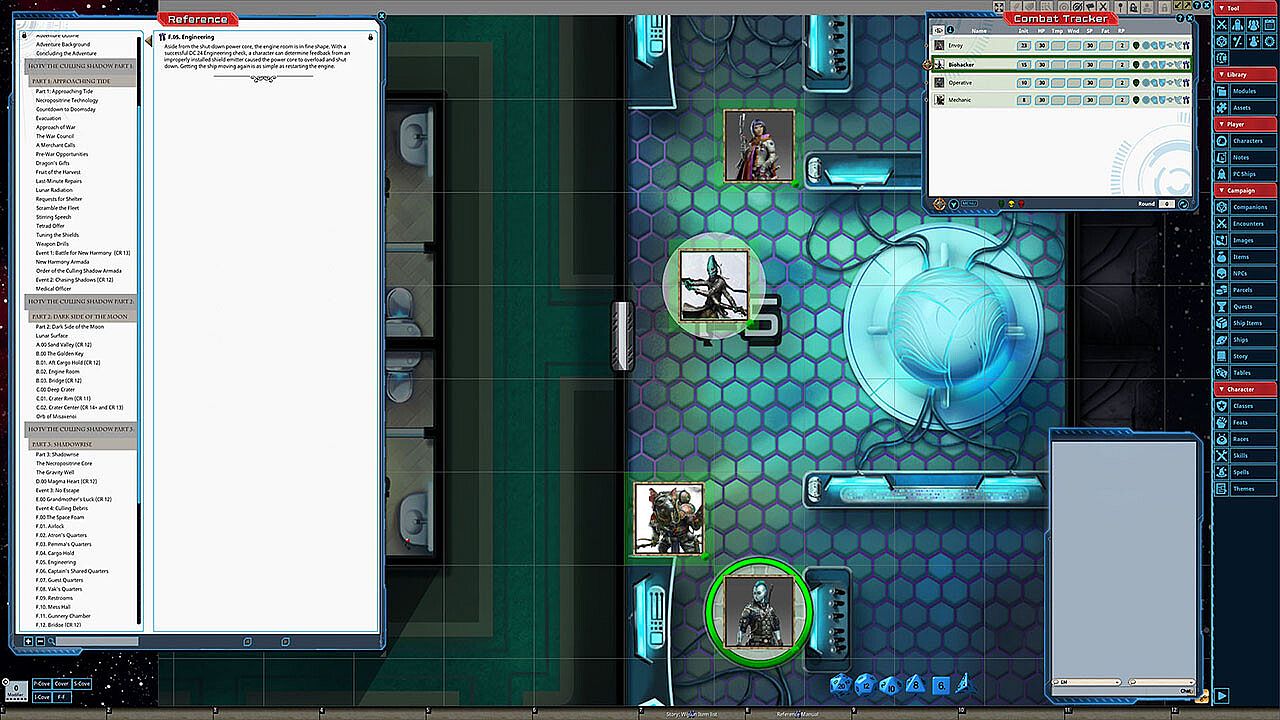Viewport: 1280px width, 720px height.
Task: Toggle the S-Cover modifier button
Action: coord(82,684)
